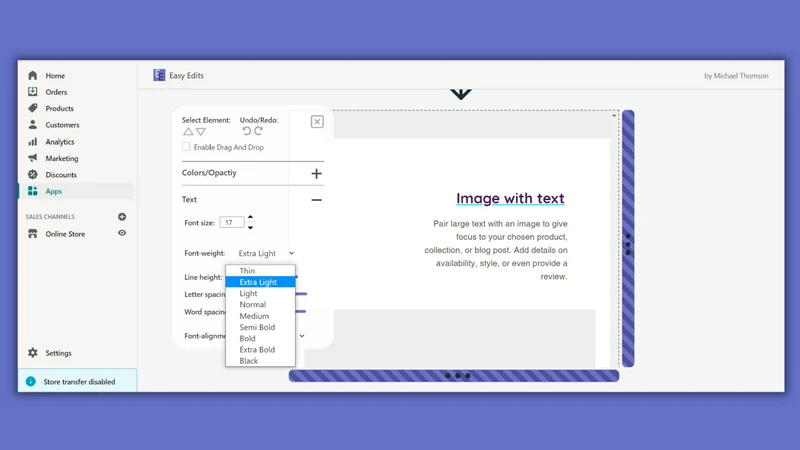Open the Products section
This screenshot has width=800, height=450.
[x=59, y=108]
